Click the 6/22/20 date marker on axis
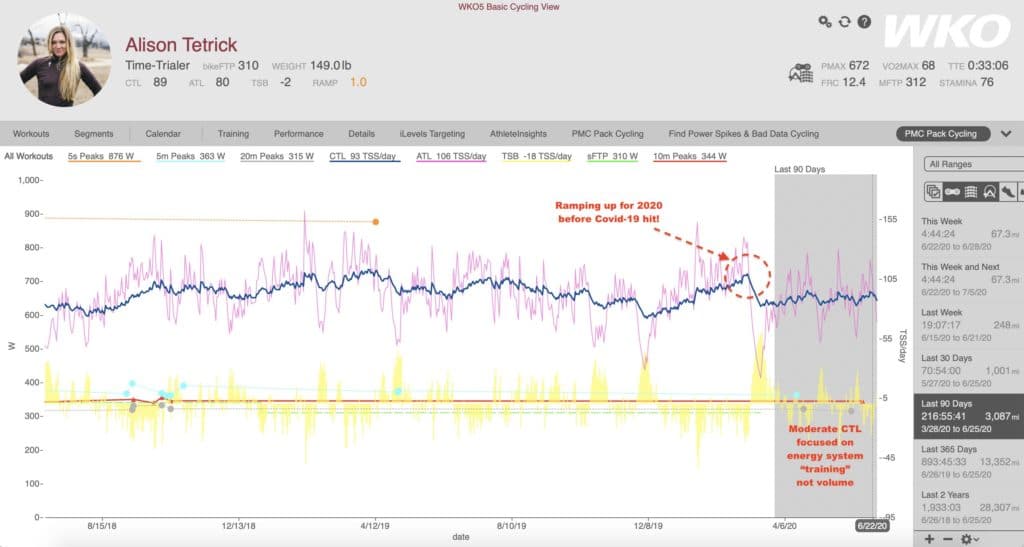Image resolution: width=1024 pixels, height=547 pixels. (872, 526)
